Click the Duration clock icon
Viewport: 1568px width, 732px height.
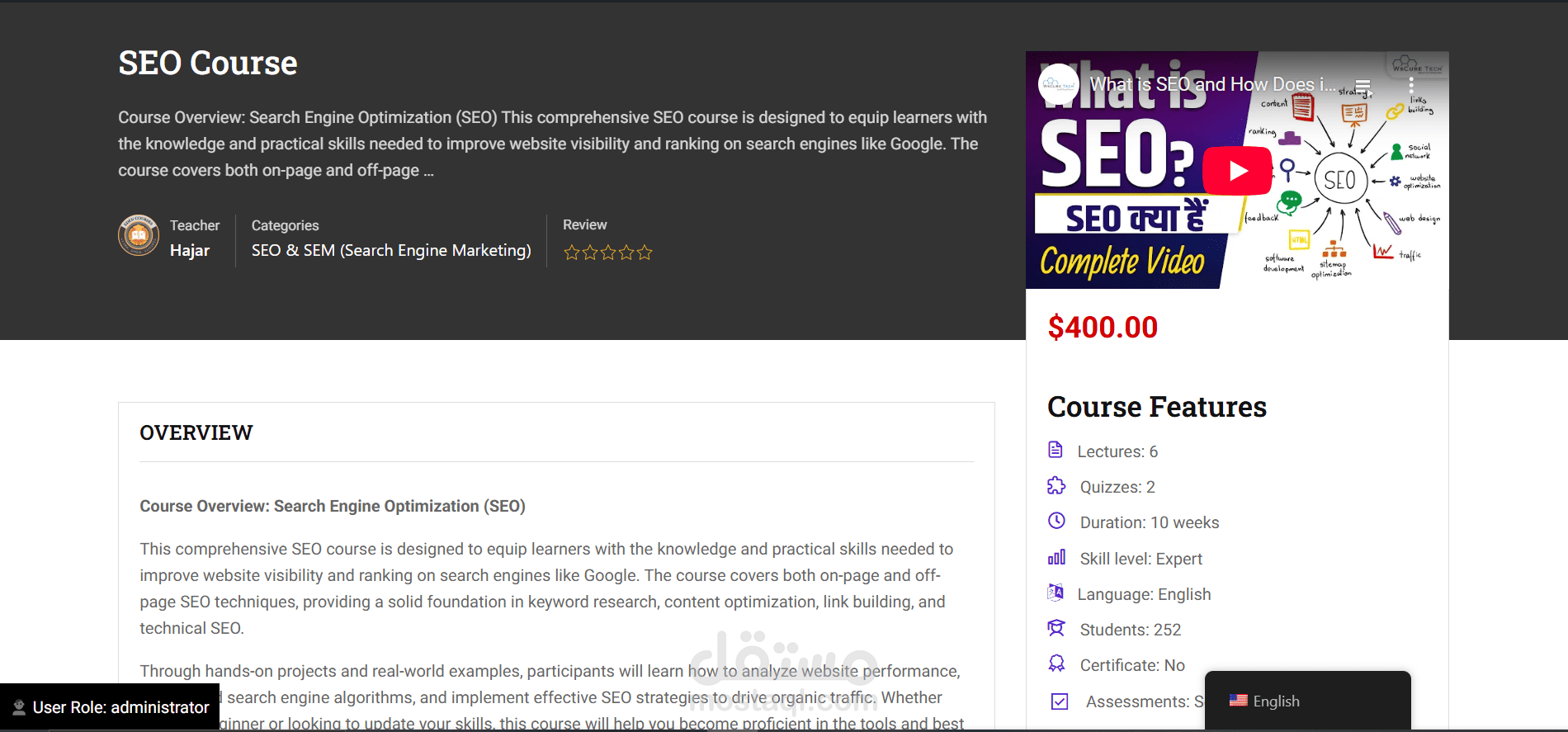pos(1056,521)
